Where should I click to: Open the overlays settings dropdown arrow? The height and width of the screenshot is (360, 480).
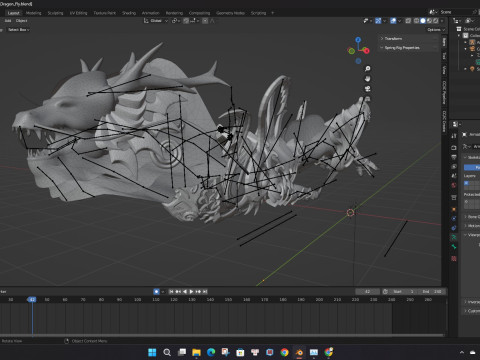[x=400, y=21]
